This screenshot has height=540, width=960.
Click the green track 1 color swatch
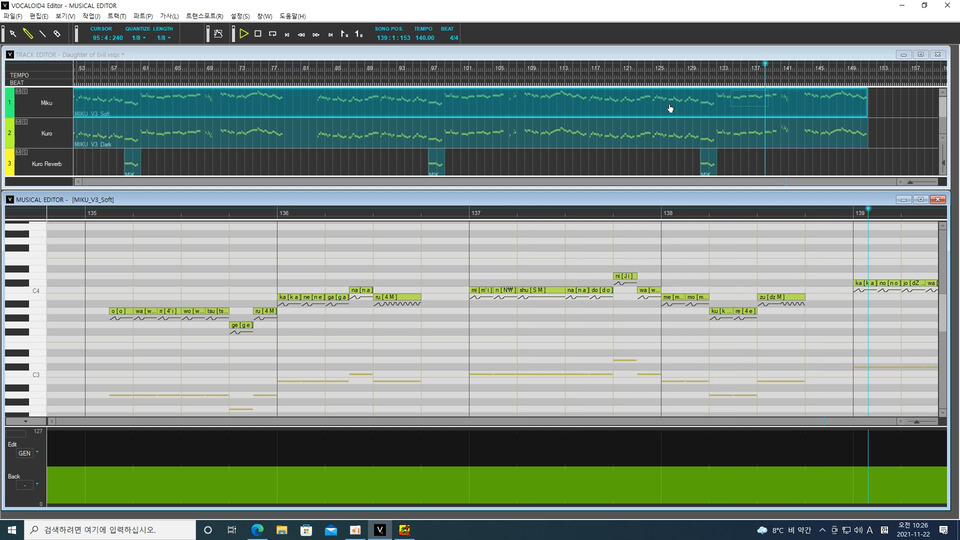click(9, 103)
